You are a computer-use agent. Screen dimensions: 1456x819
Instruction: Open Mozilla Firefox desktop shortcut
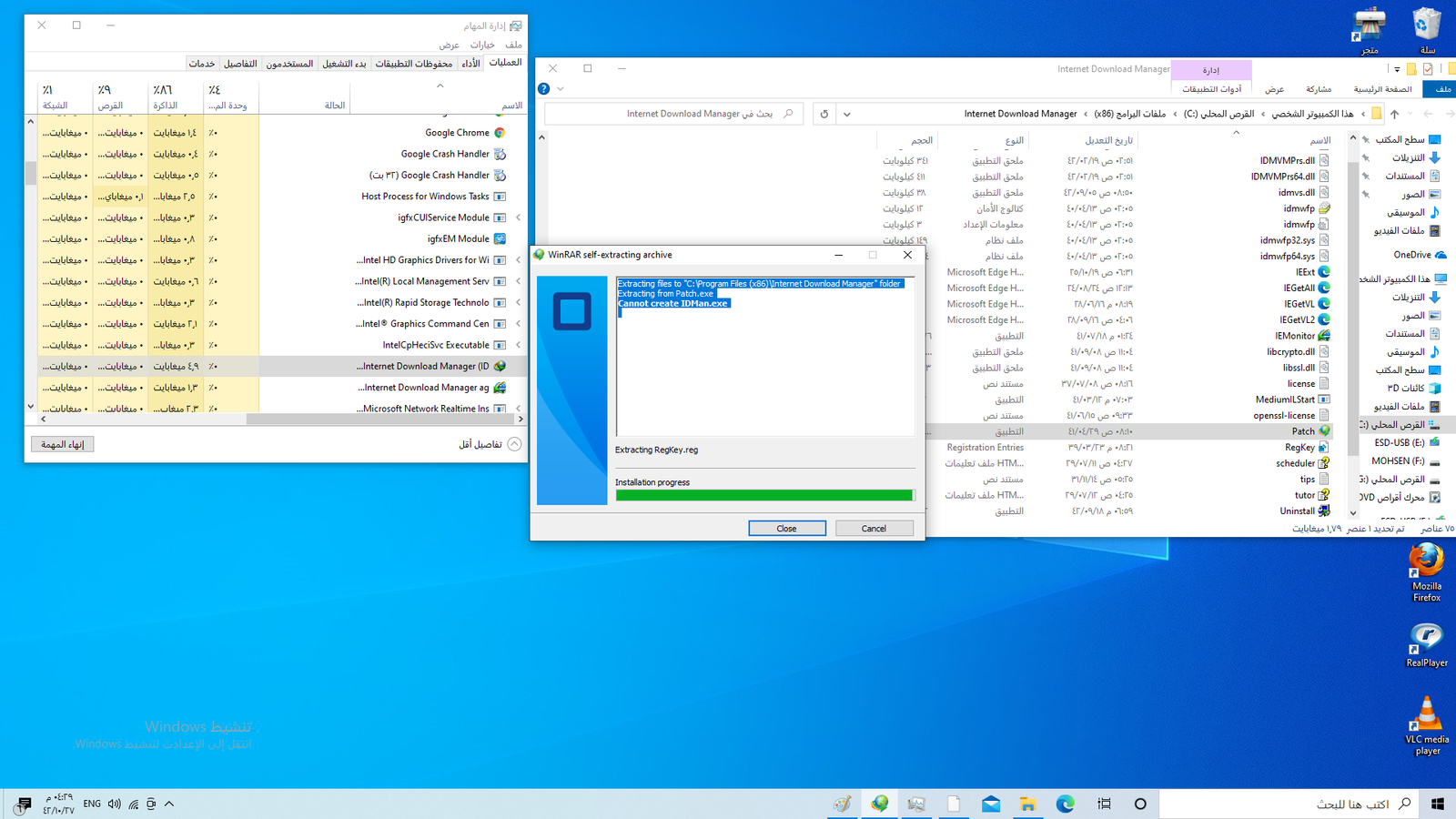click(x=1427, y=571)
